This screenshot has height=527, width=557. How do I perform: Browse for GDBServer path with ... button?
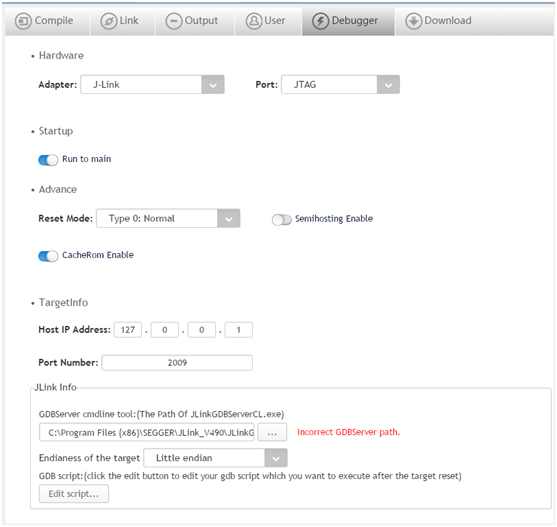pos(272,432)
